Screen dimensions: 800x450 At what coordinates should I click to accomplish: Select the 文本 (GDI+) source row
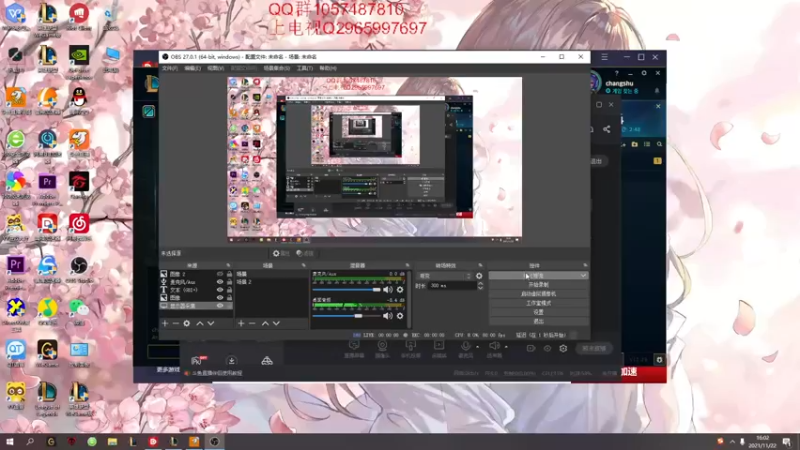click(196, 290)
